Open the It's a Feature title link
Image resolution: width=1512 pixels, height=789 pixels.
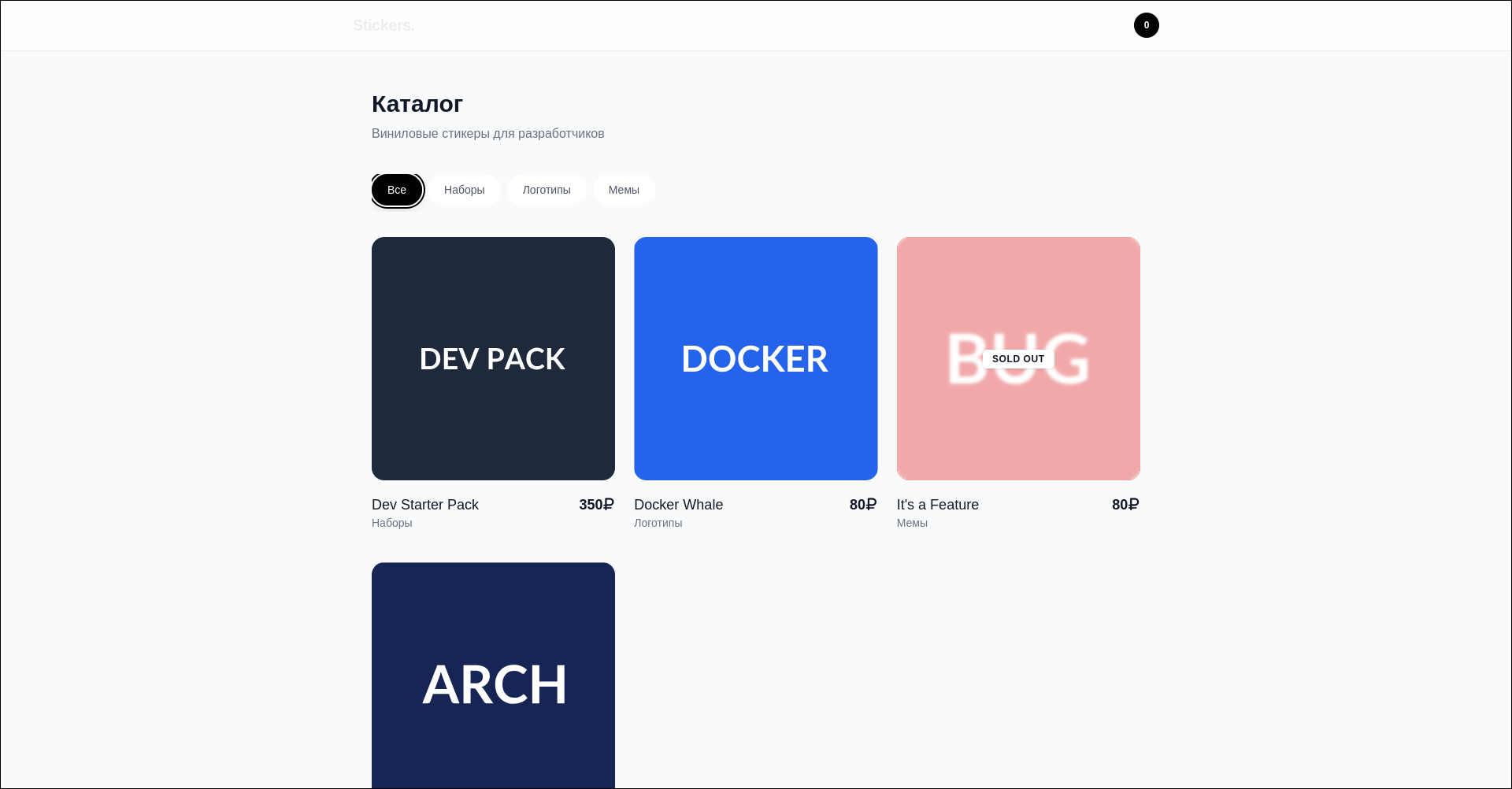click(x=937, y=505)
